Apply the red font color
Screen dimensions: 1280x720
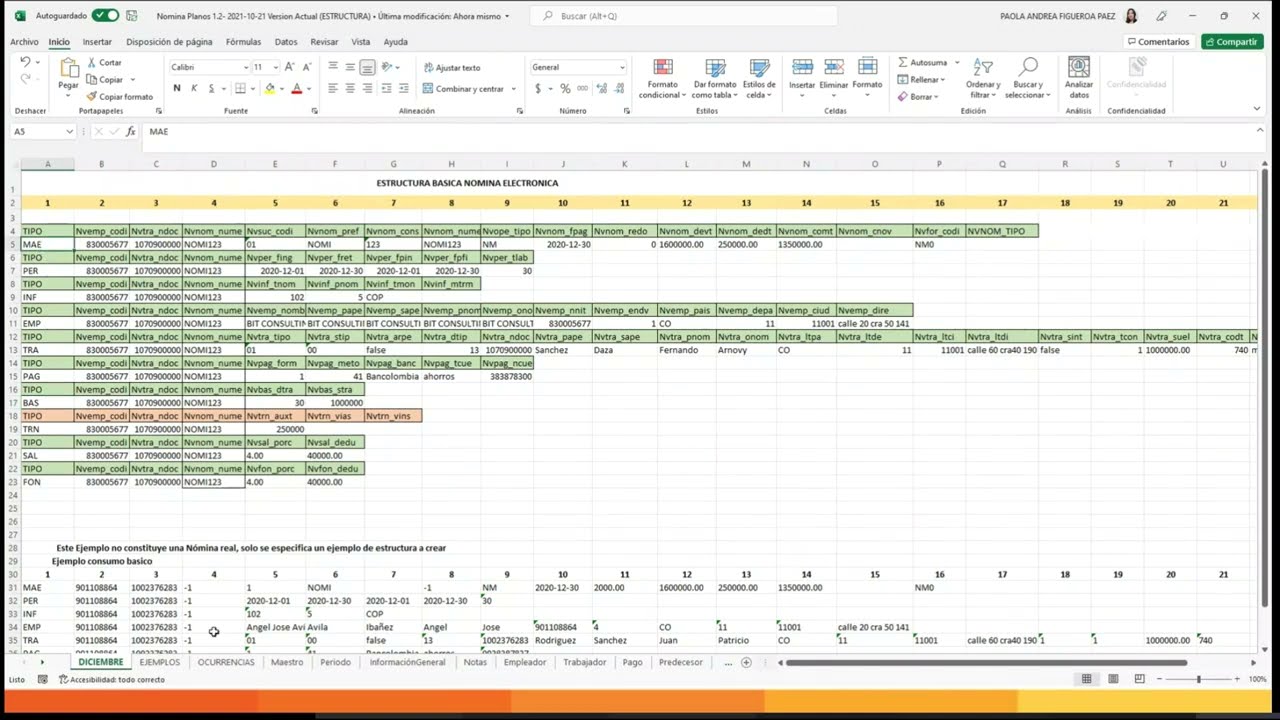coord(296,88)
